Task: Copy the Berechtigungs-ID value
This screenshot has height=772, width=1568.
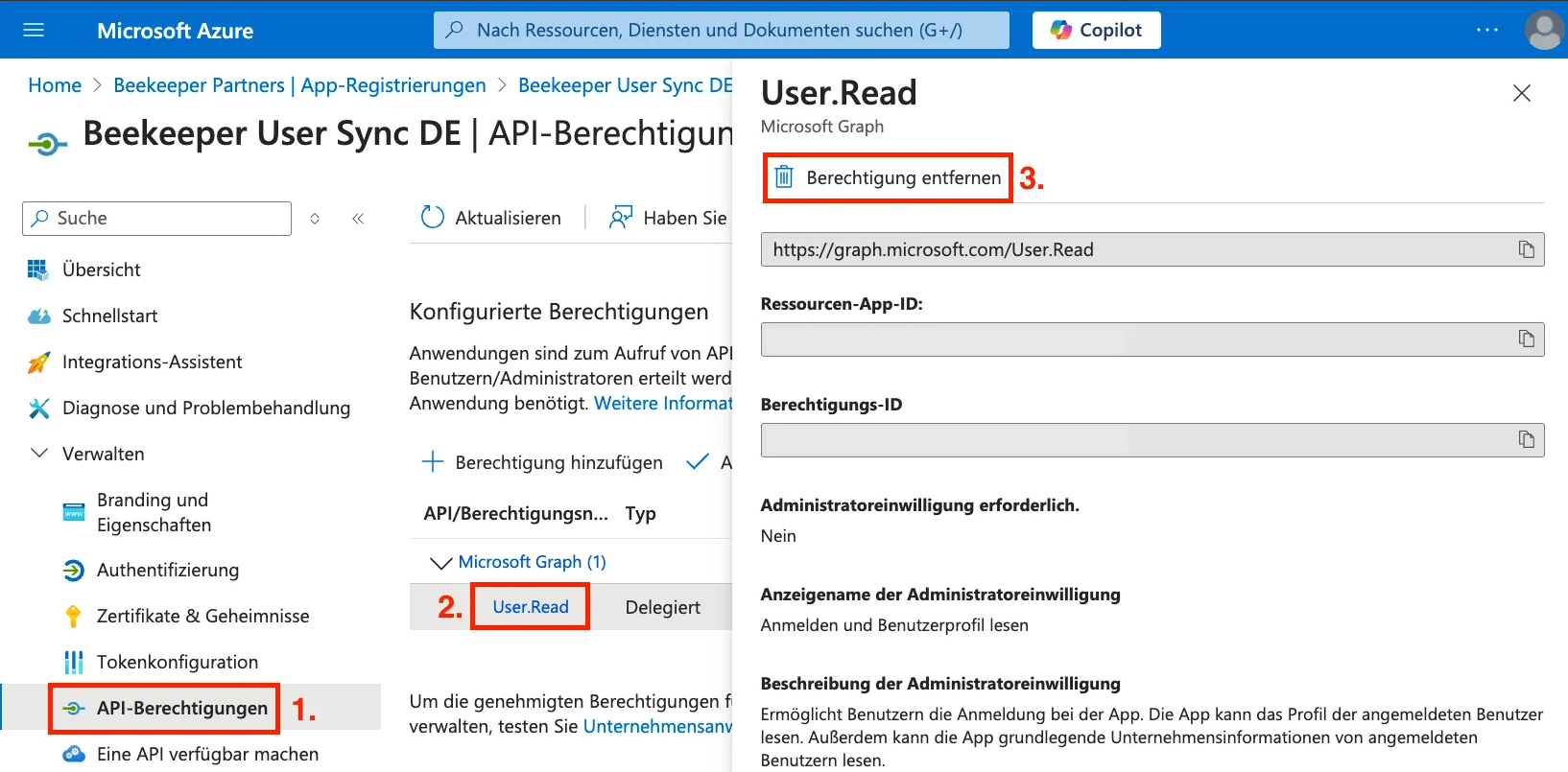Action: pyautogui.click(x=1526, y=439)
